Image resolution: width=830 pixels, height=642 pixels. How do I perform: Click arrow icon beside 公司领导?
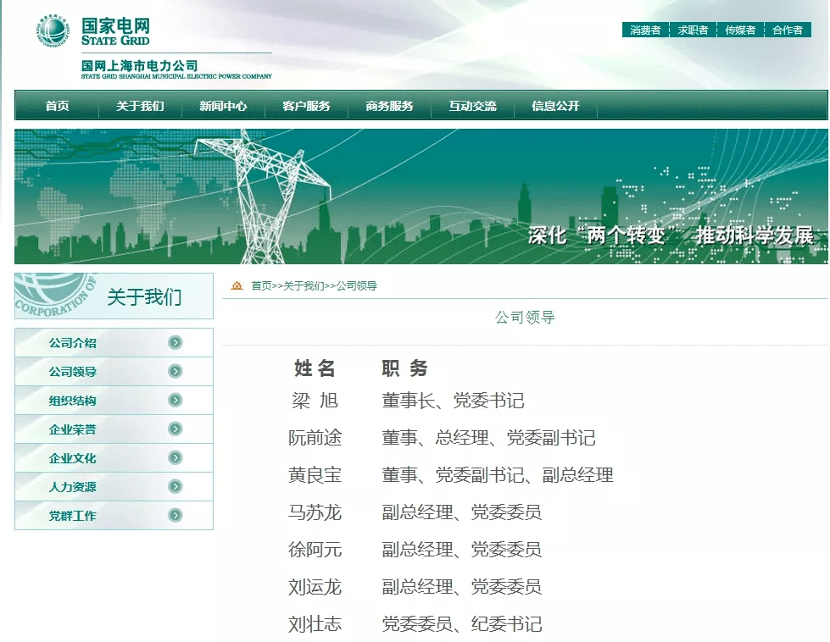pyautogui.click(x=175, y=372)
